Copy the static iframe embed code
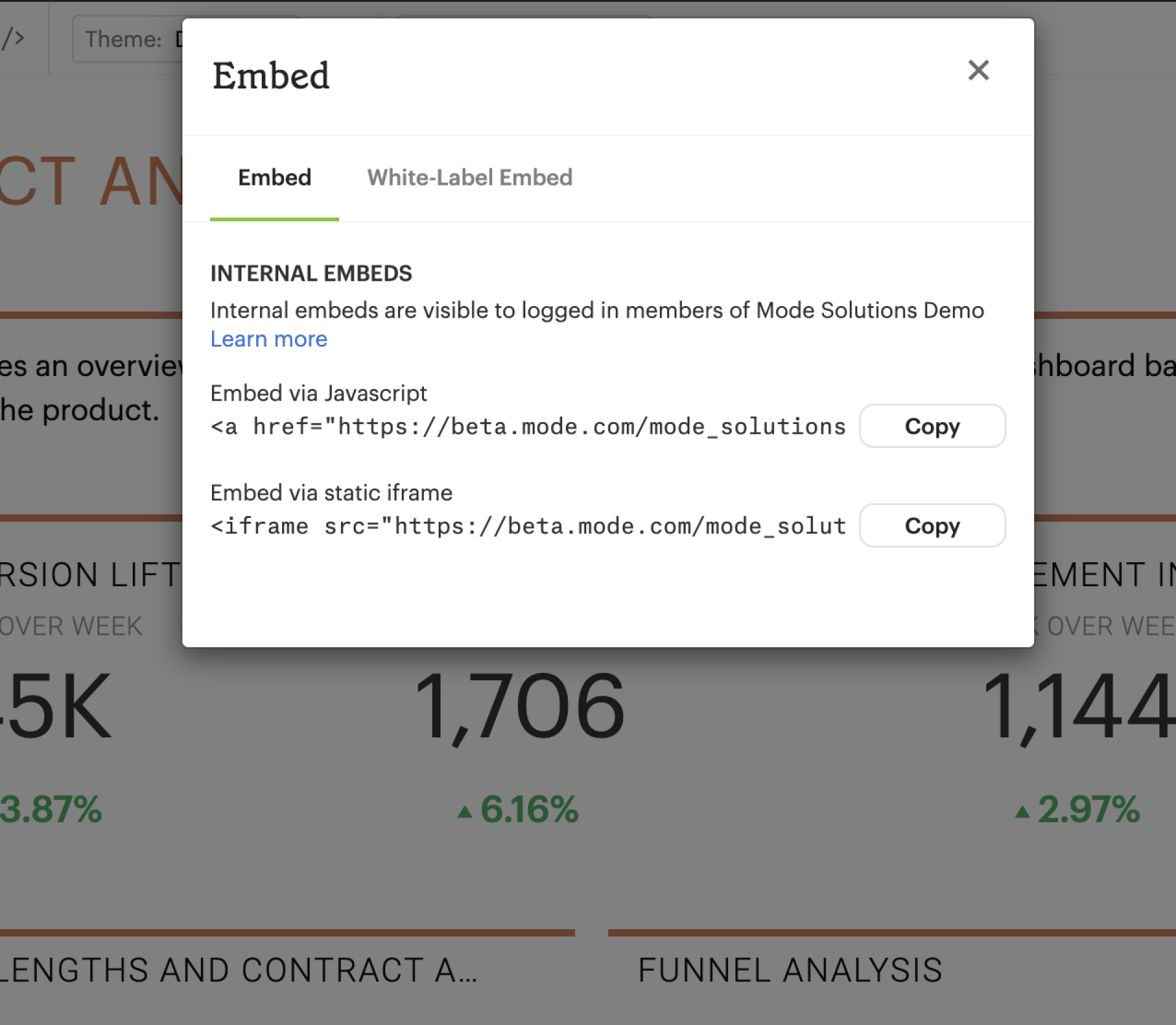The image size is (1176, 1025). [932, 525]
